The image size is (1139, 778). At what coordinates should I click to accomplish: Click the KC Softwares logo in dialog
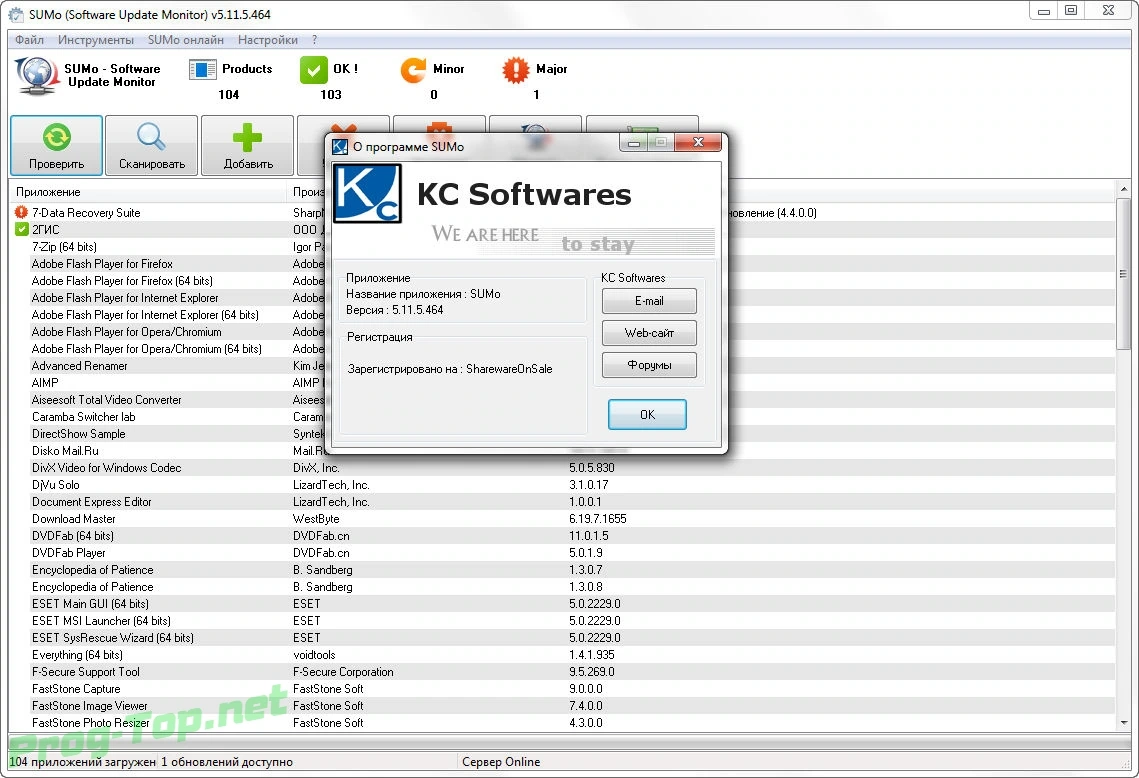point(367,193)
